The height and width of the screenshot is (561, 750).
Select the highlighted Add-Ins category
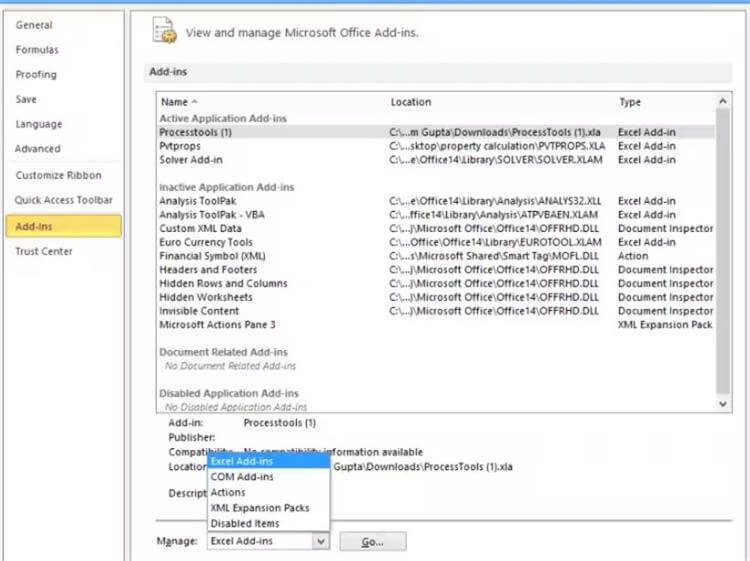point(64,226)
